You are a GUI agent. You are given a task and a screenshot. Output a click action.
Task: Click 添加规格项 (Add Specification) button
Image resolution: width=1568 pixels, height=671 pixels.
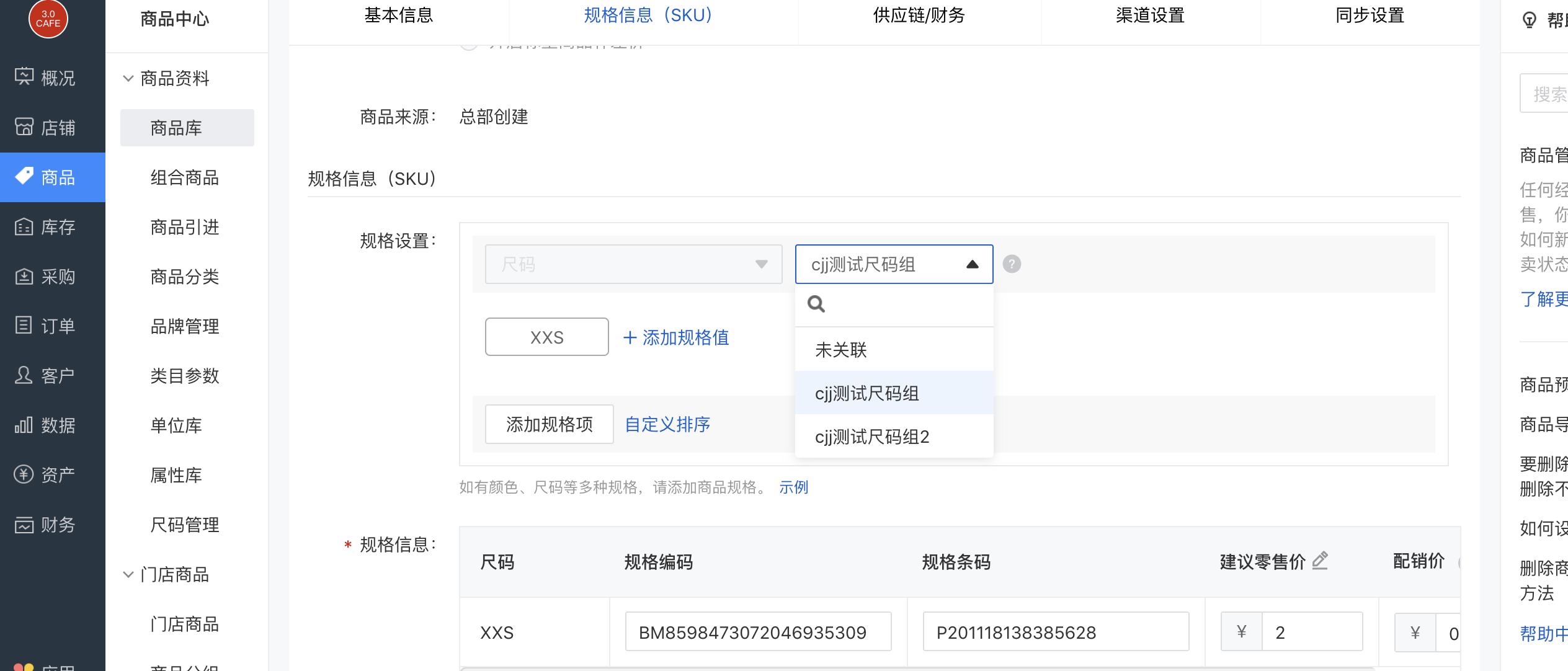tap(547, 423)
